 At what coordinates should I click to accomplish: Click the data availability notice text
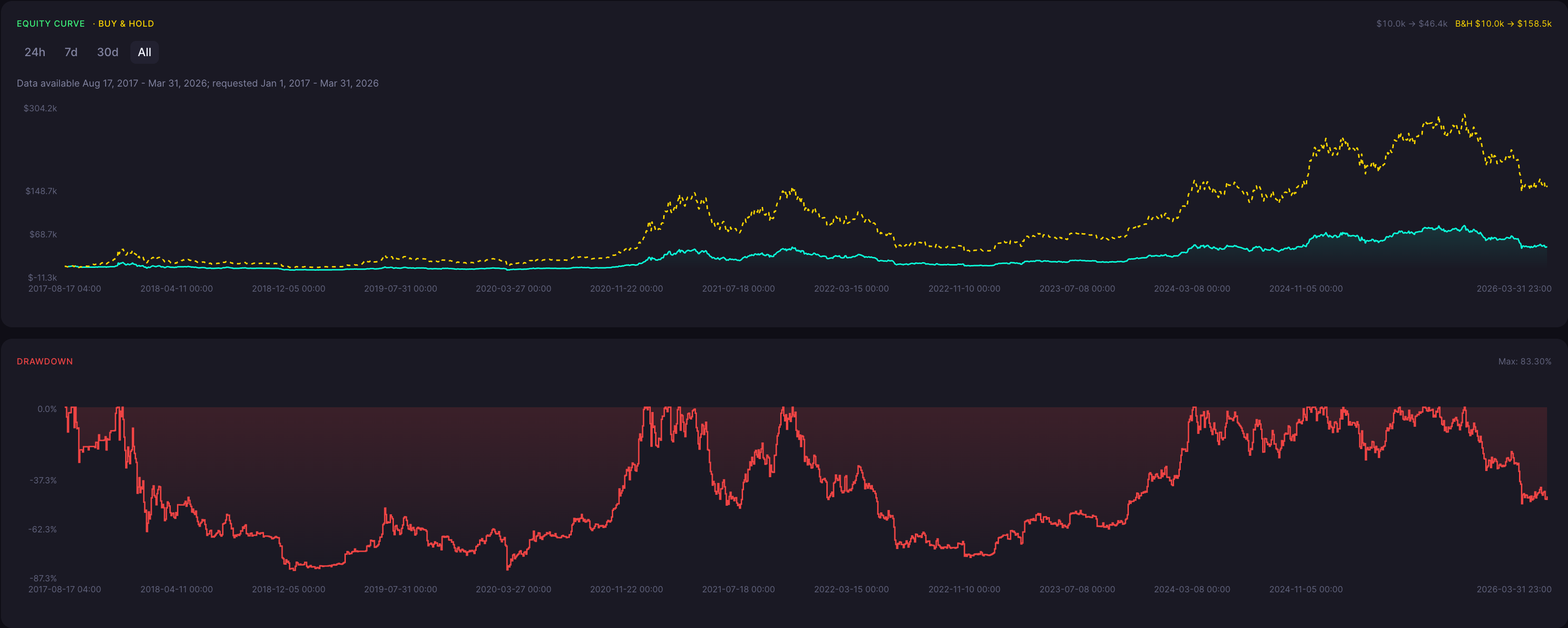pos(197,83)
